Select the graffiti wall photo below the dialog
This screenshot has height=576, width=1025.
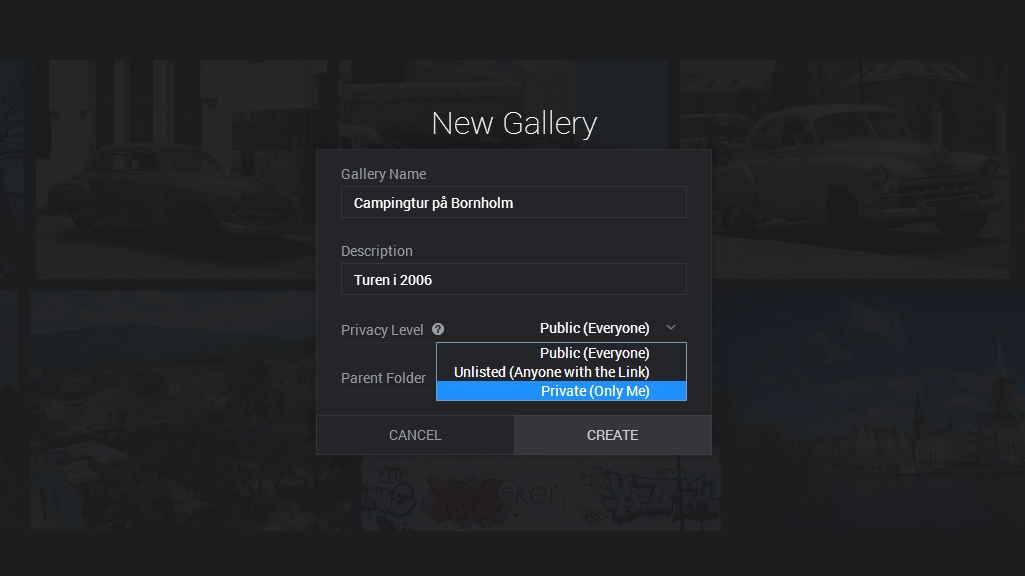(541, 494)
